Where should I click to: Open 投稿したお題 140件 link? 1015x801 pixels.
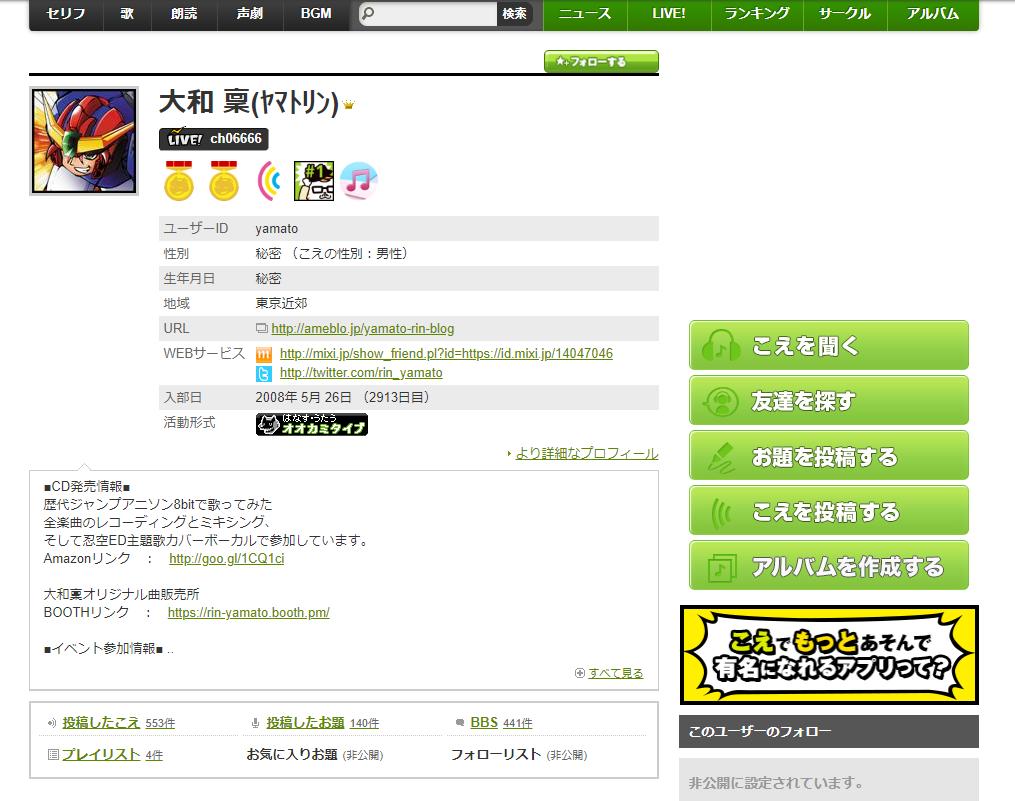click(x=322, y=723)
